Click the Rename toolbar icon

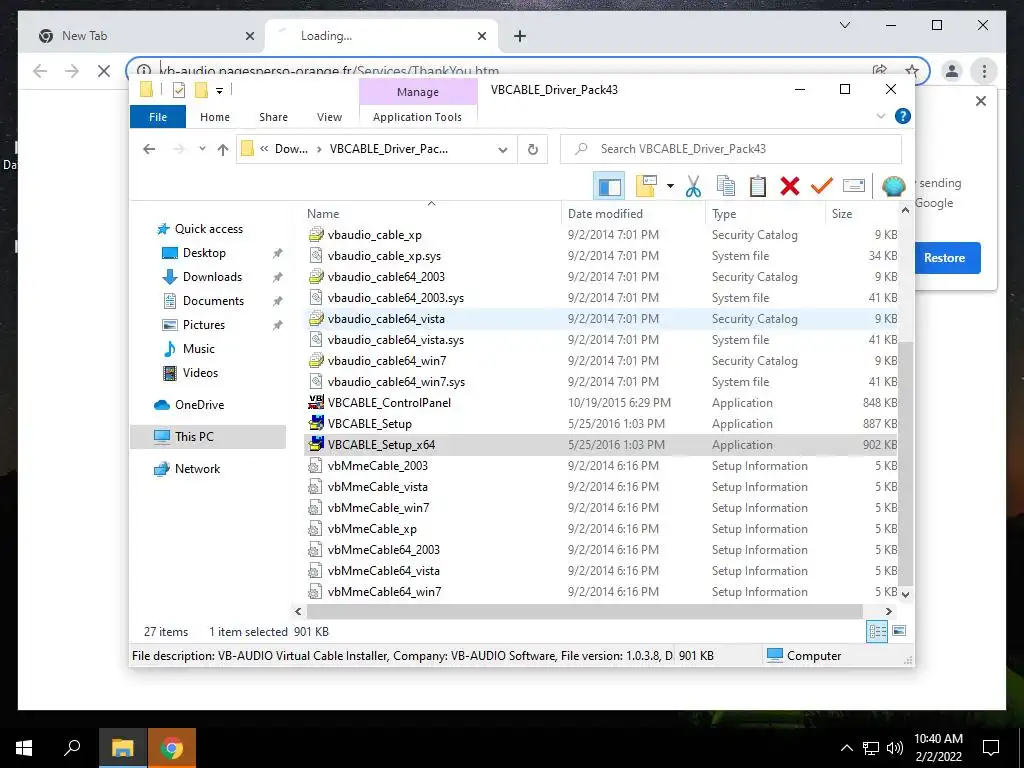point(854,187)
